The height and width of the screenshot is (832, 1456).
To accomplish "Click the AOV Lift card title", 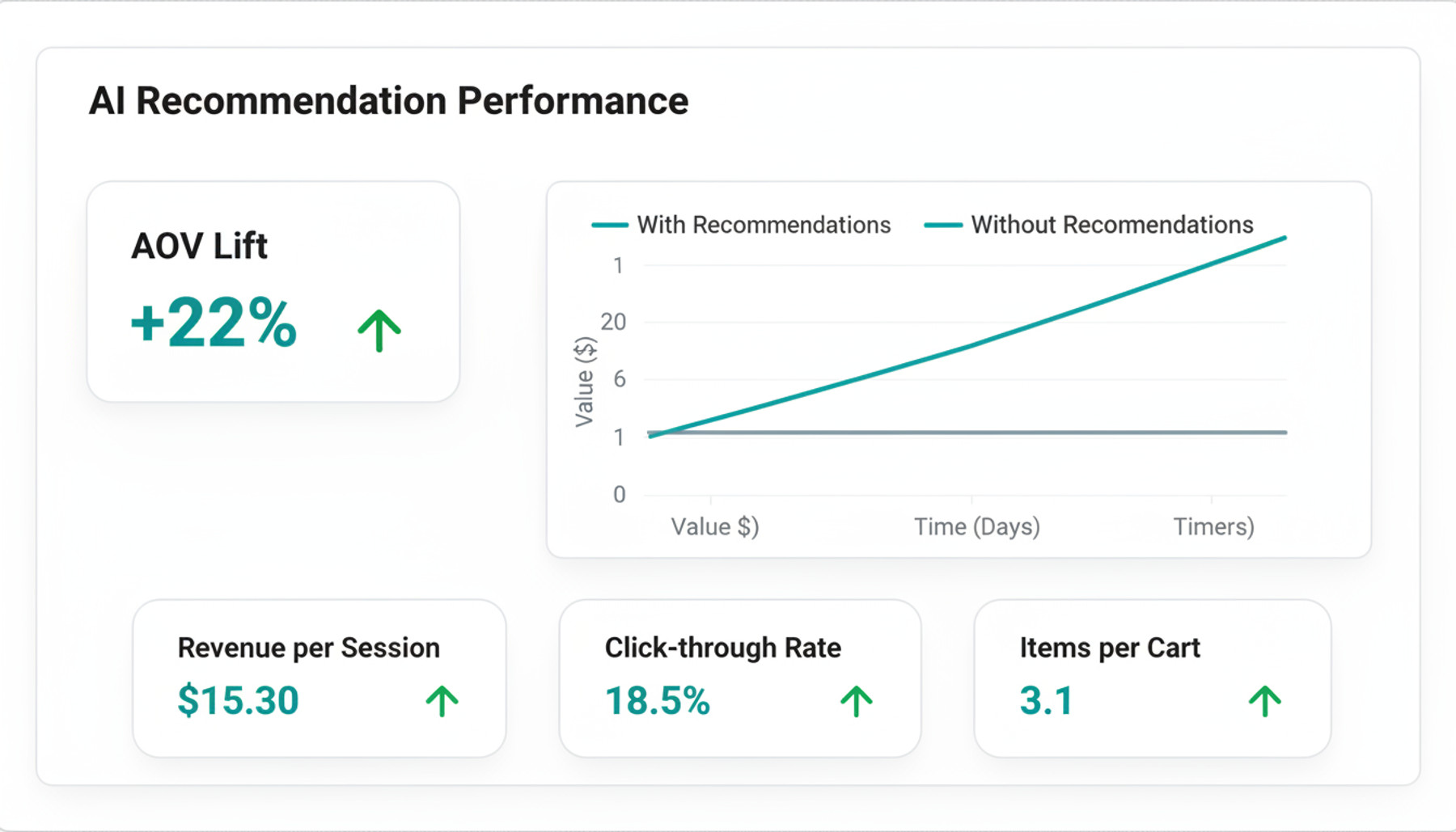I will tap(199, 246).
